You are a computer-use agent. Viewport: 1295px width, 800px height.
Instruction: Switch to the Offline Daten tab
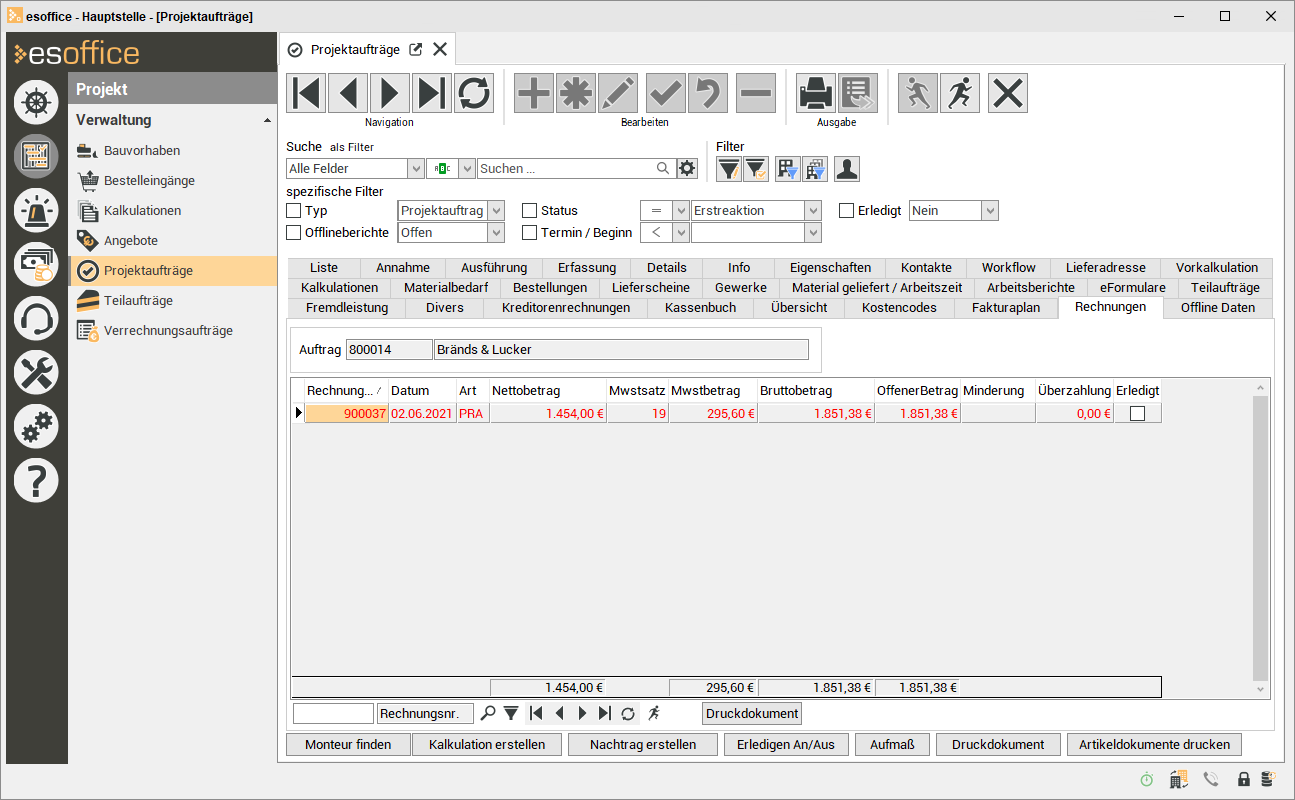[1218, 308]
